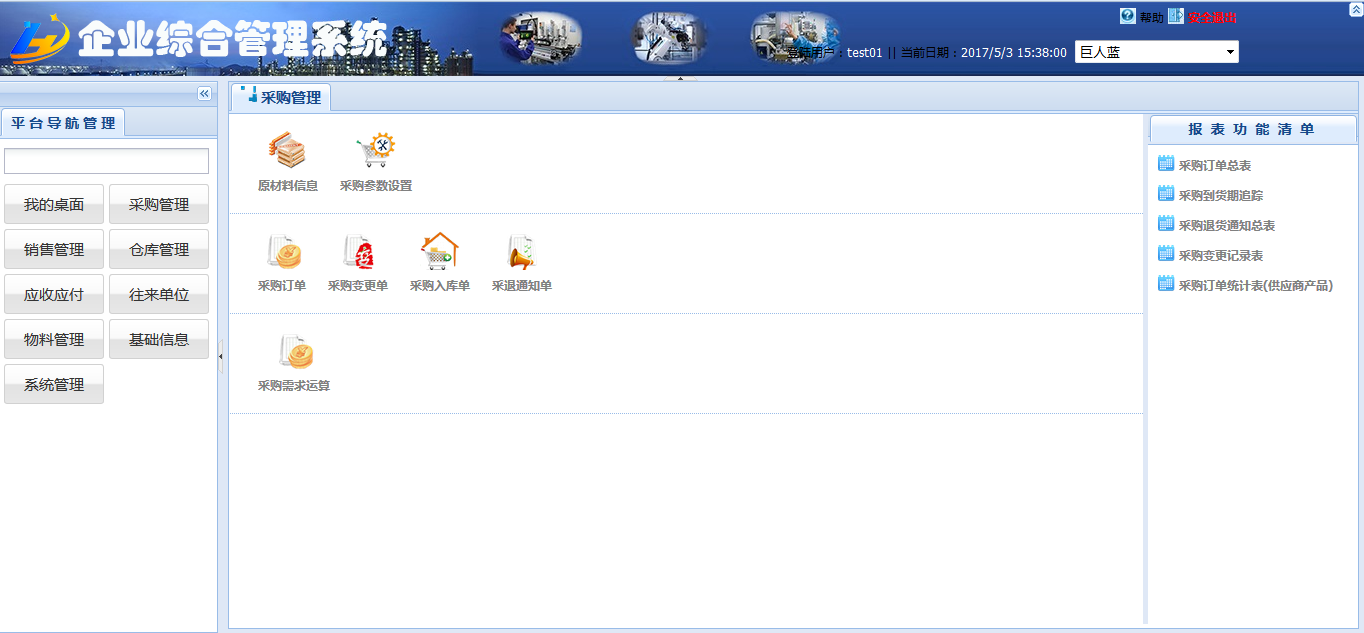Launch the 采购需求运算 icon
1364x633 pixels.
[294, 352]
